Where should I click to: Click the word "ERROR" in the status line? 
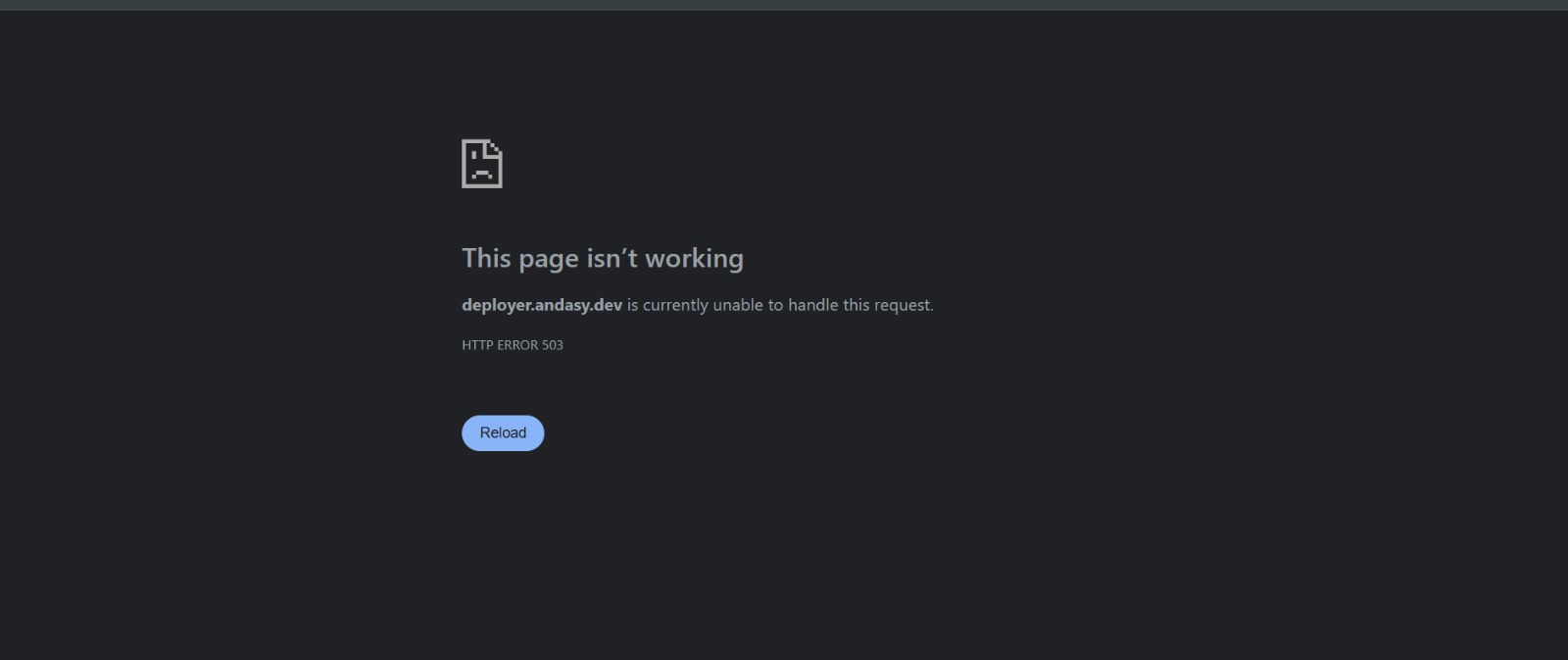(x=516, y=345)
